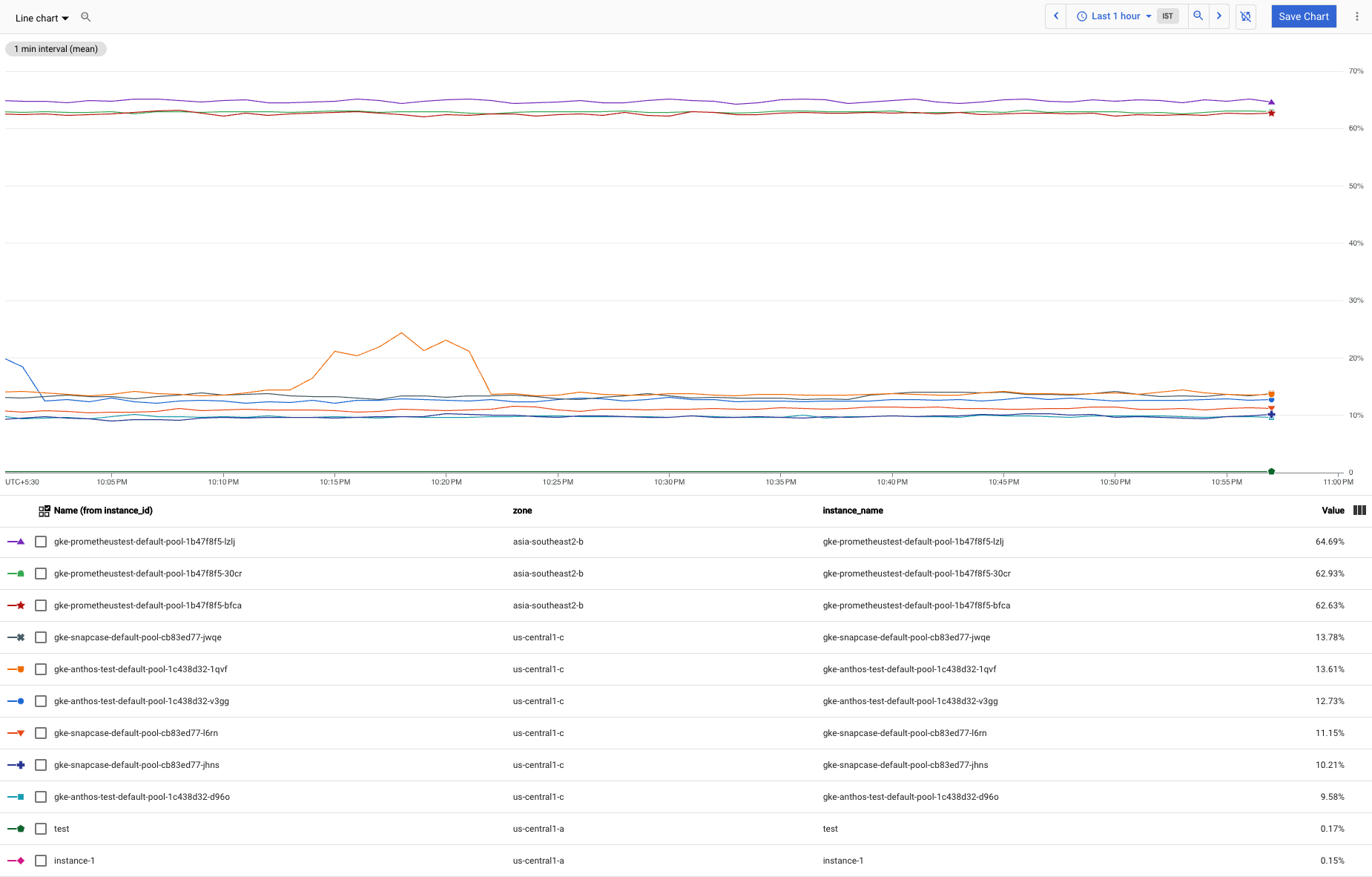The height and width of the screenshot is (877, 1372).
Task: Click the 1 min interval (mean) chip
Action: 56,49
